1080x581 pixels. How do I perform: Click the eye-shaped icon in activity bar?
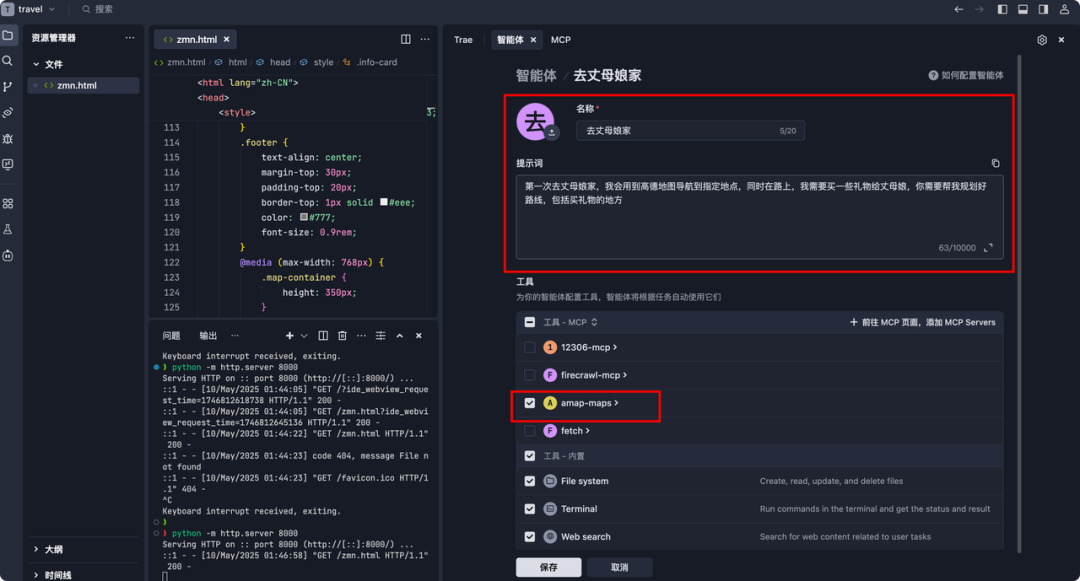(x=8, y=112)
